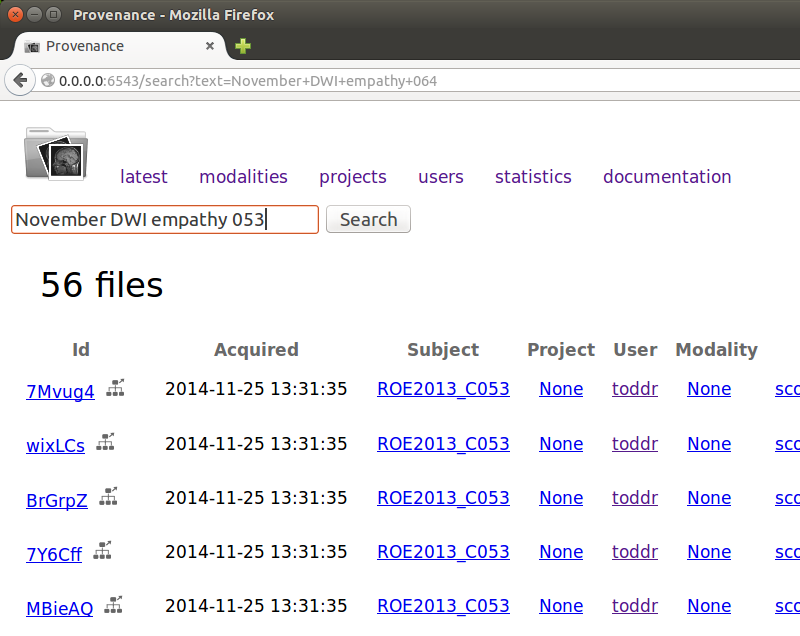This screenshot has width=800, height=636.
Task: Click acquired date in 7Mvug4 row
Action: click(256, 389)
